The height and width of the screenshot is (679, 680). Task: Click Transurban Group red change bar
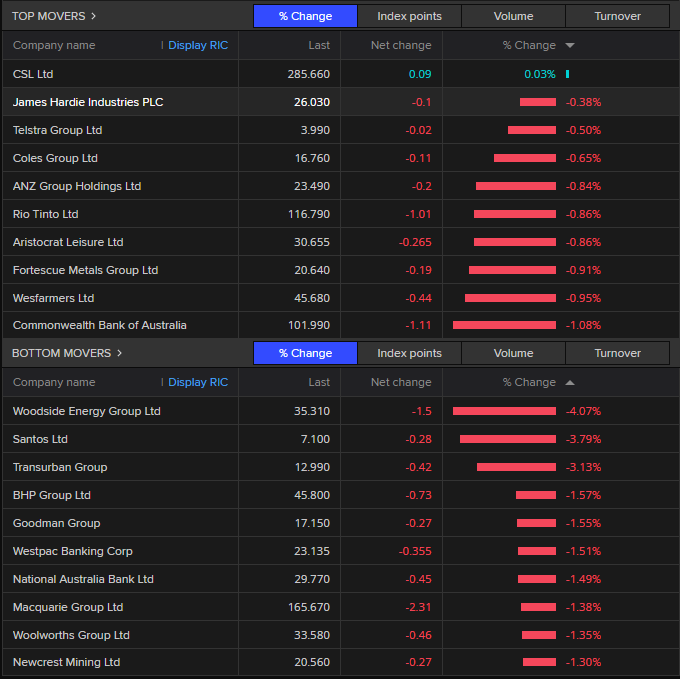point(516,467)
